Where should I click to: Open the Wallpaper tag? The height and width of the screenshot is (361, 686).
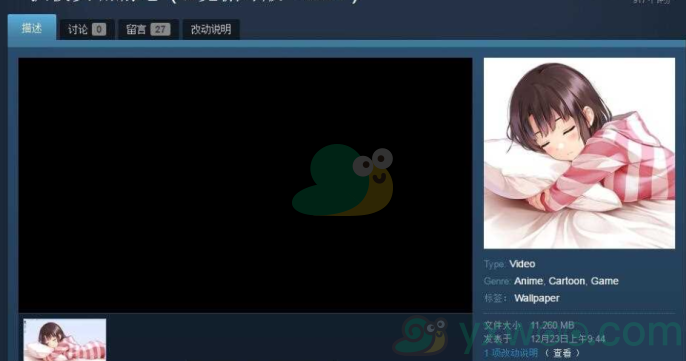pos(537,298)
